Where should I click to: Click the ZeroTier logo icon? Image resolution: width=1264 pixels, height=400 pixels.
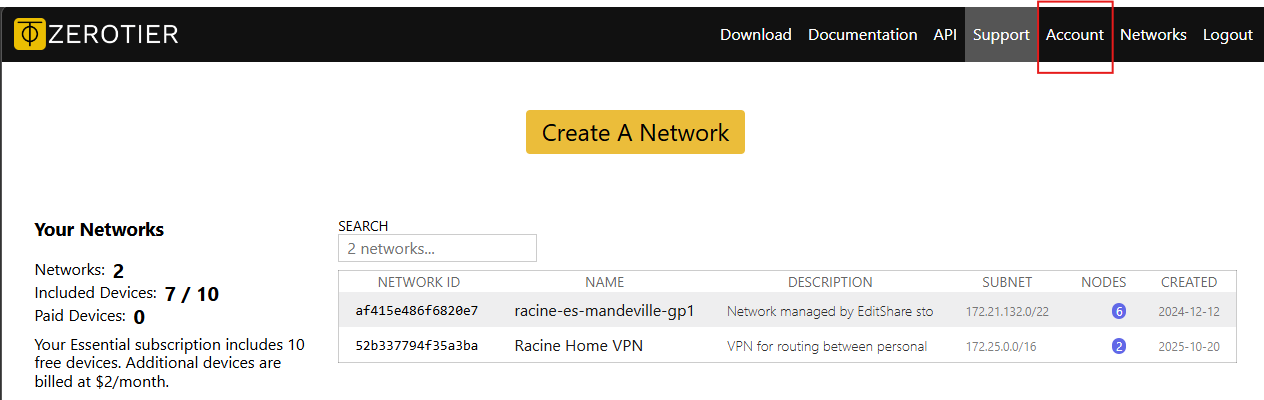pos(30,34)
